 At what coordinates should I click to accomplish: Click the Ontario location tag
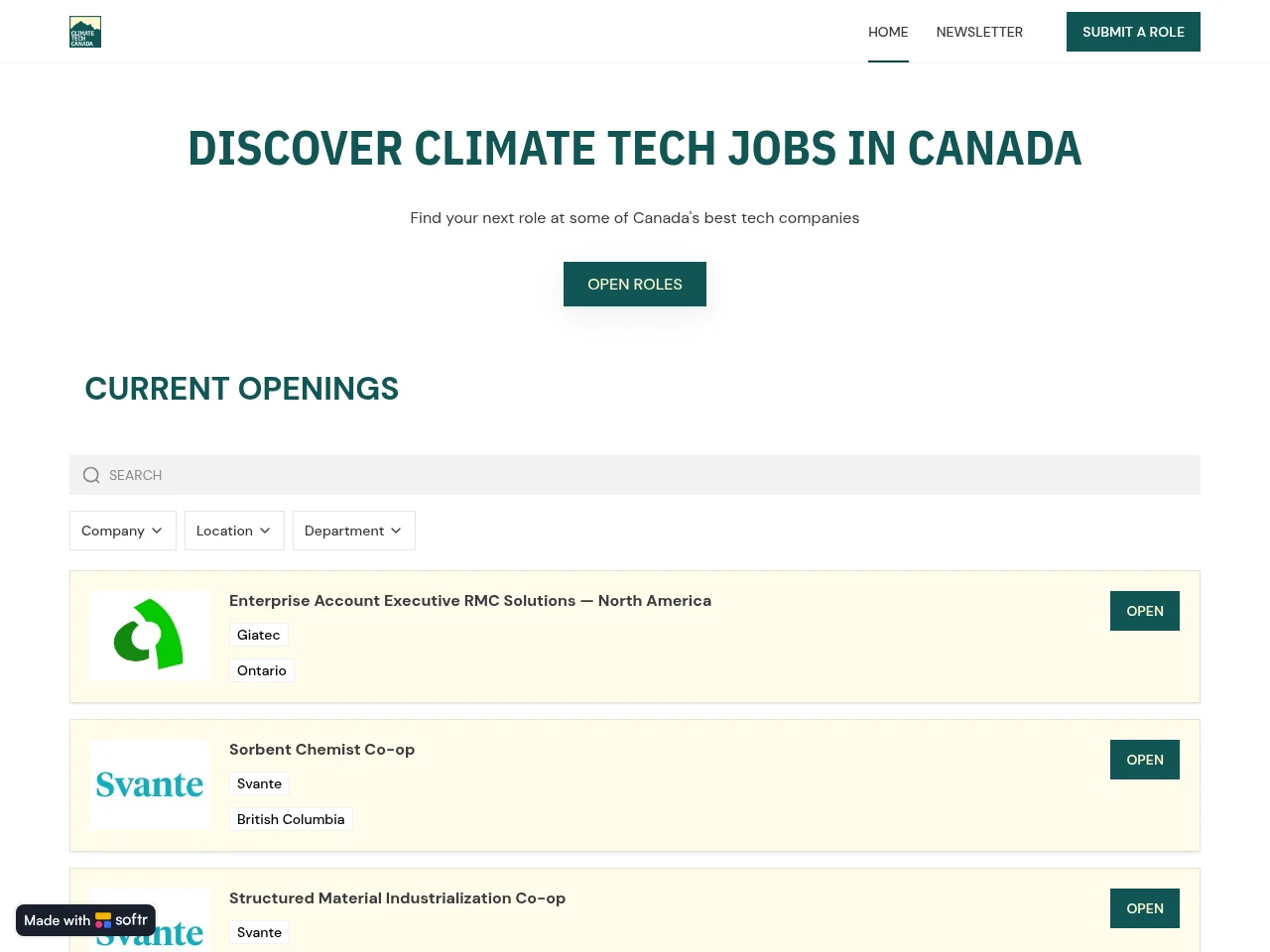pos(262,670)
